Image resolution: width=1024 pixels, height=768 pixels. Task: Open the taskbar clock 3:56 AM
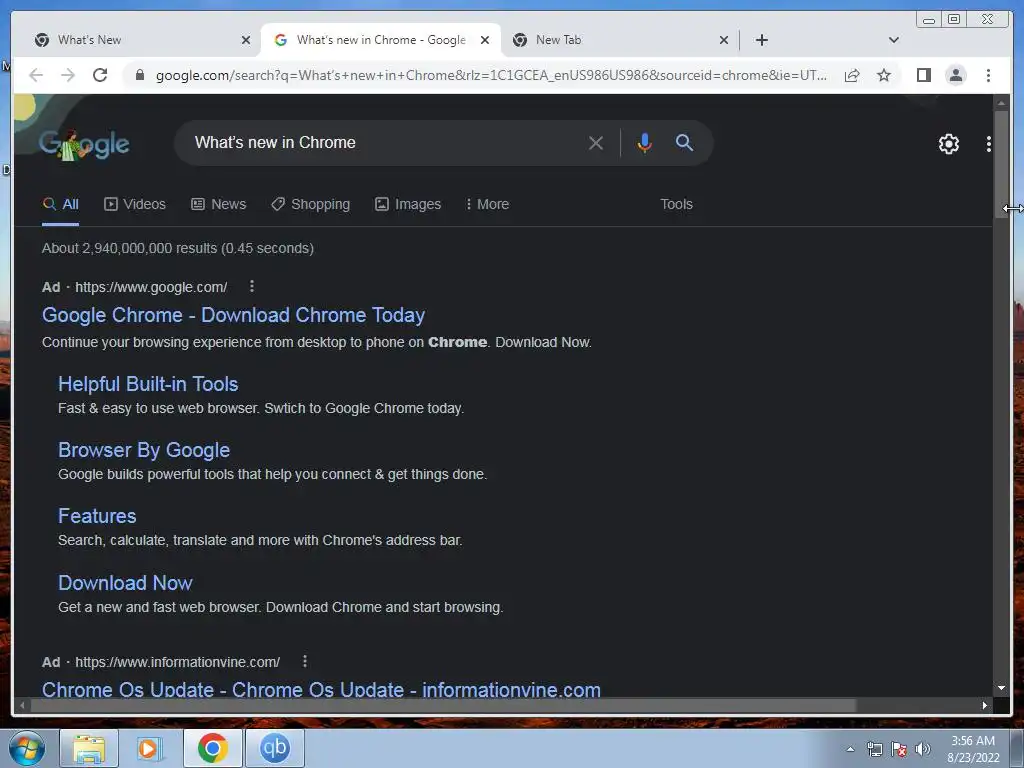973,748
